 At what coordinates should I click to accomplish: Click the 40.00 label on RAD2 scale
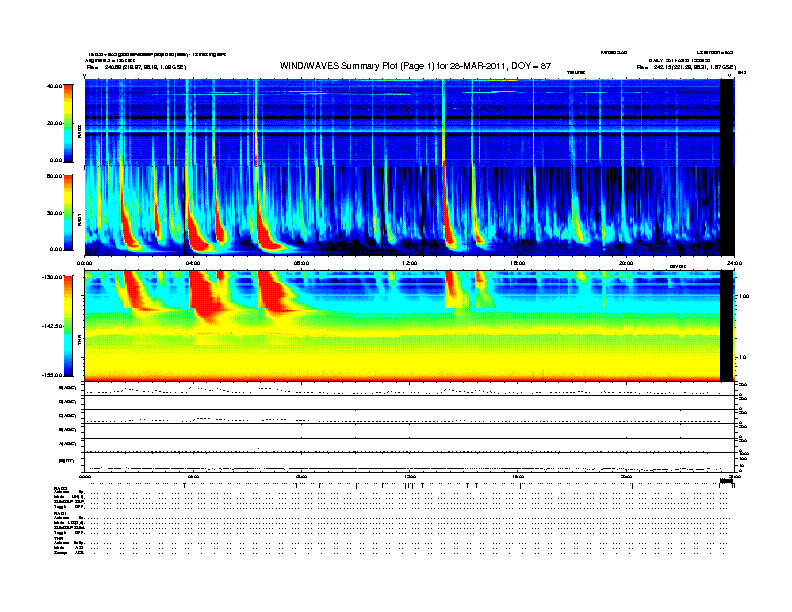coord(54,86)
